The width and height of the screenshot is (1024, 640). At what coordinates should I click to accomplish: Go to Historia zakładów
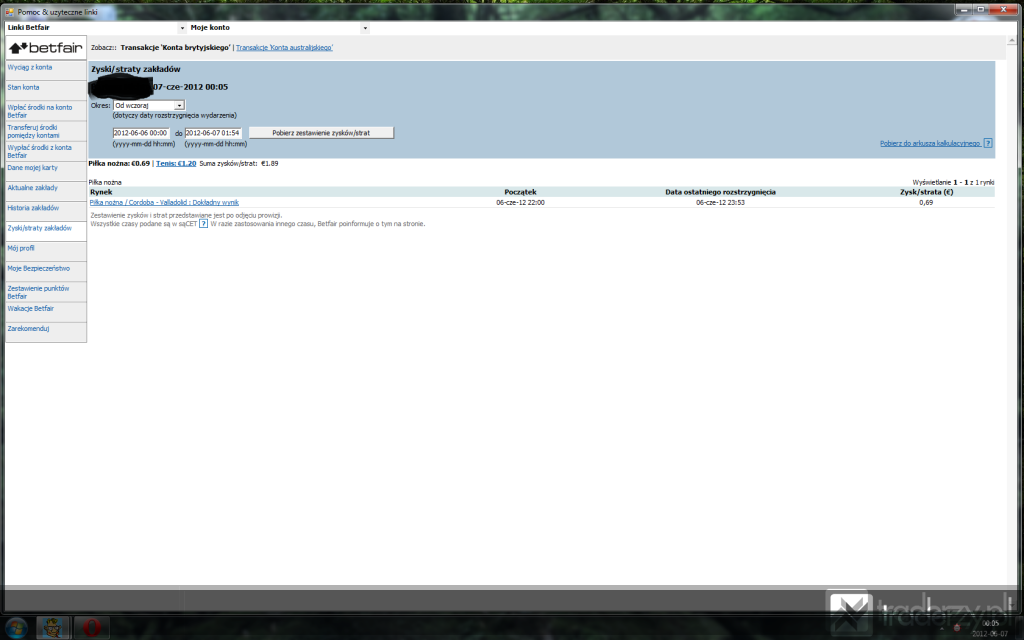click(x=33, y=208)
